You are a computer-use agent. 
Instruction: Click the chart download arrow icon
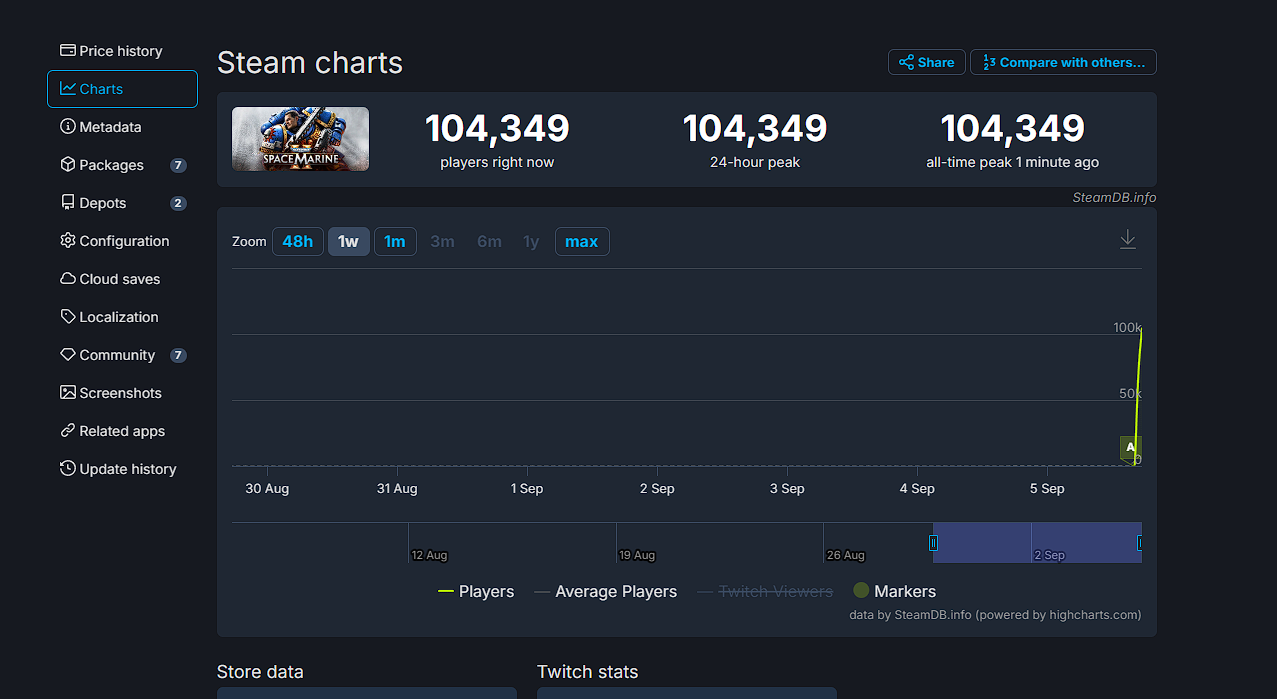[x=1128, y=239]
